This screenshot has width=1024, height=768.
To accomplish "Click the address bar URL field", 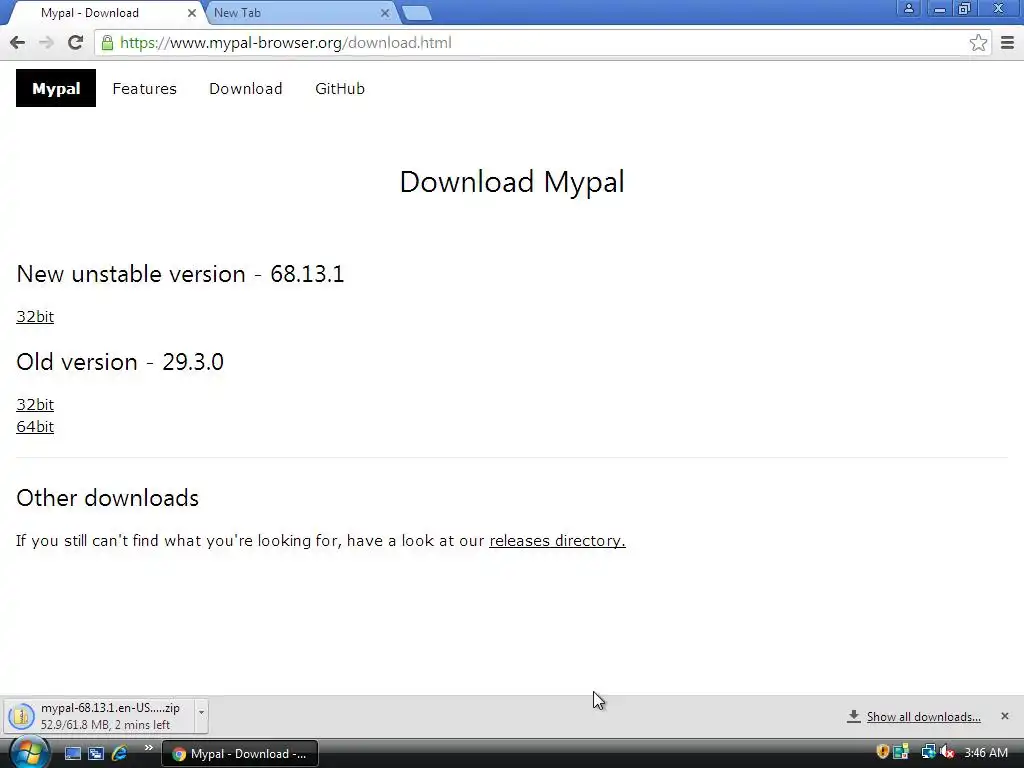I will pos(542,42).
